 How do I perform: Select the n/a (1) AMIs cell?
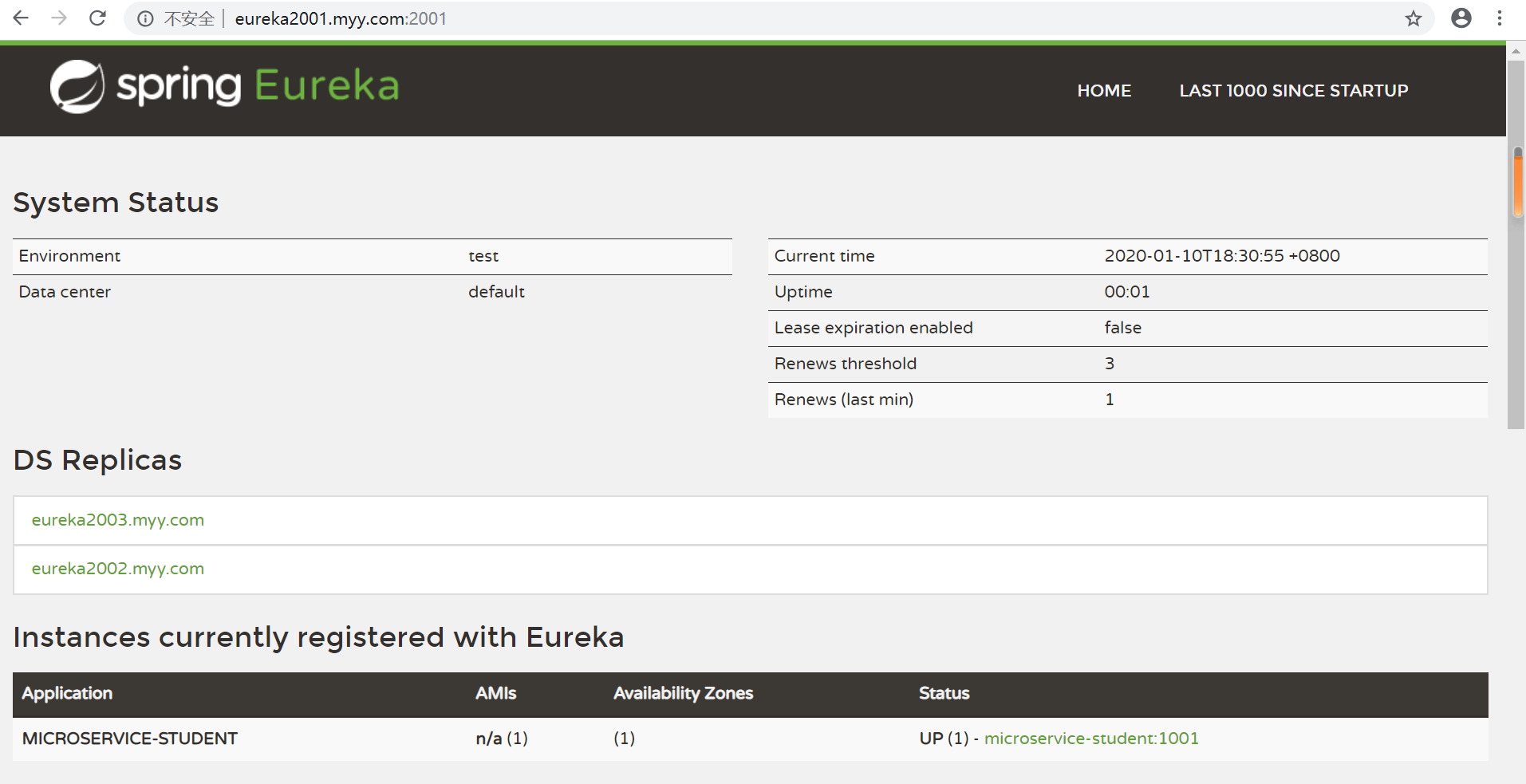[502, 739]
